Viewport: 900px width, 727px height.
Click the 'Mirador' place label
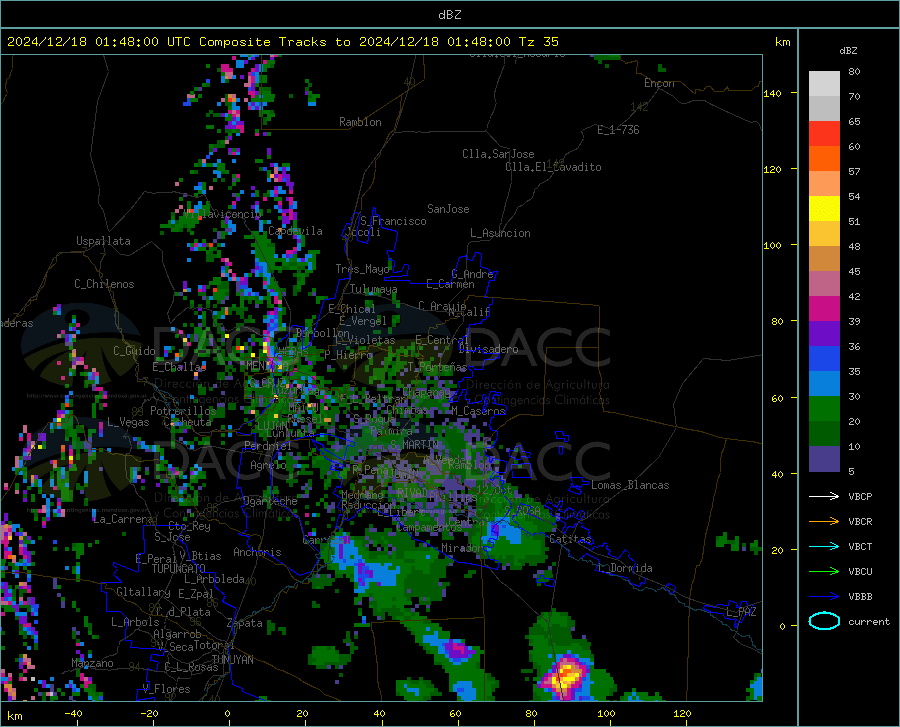pos(462,548)
